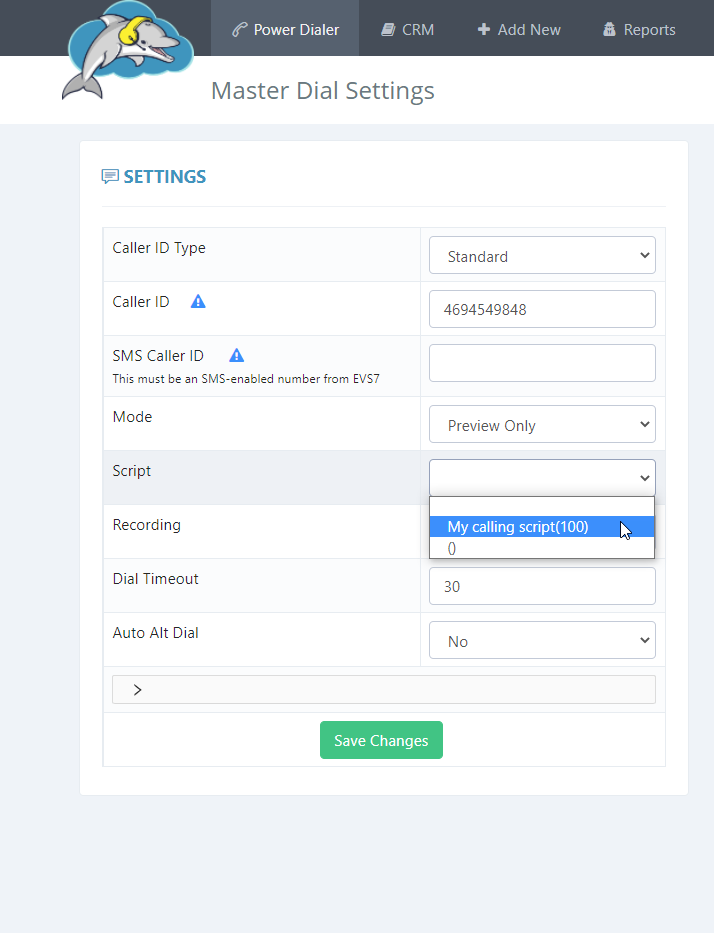Open the Auto Alt Dial dropdown
Screen dimensions: 714x933
tap(542, 640)
